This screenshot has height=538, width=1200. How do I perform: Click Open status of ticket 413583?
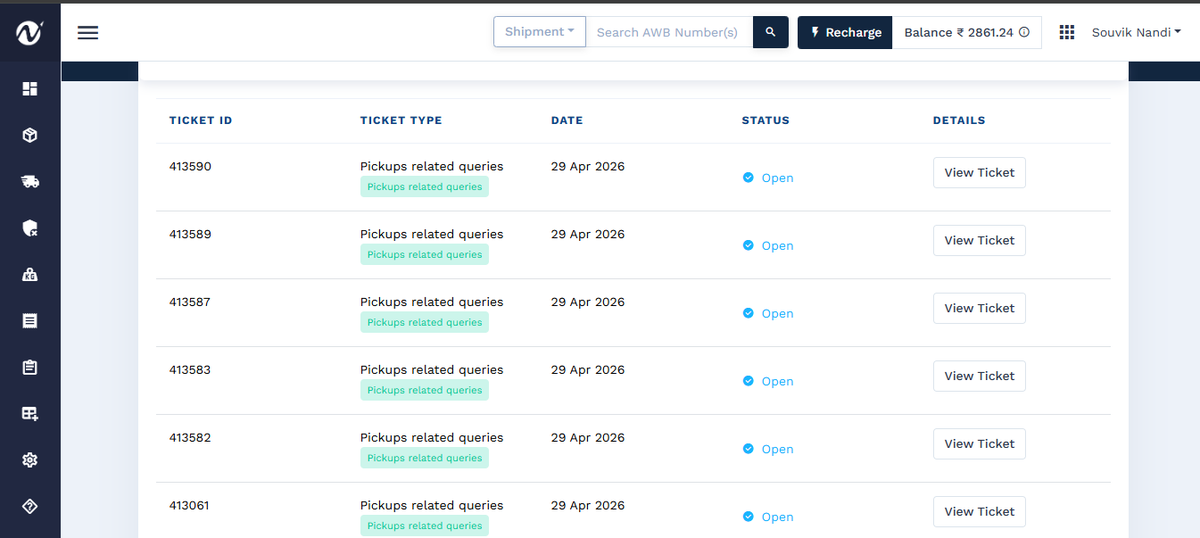(x=768, y=382)
